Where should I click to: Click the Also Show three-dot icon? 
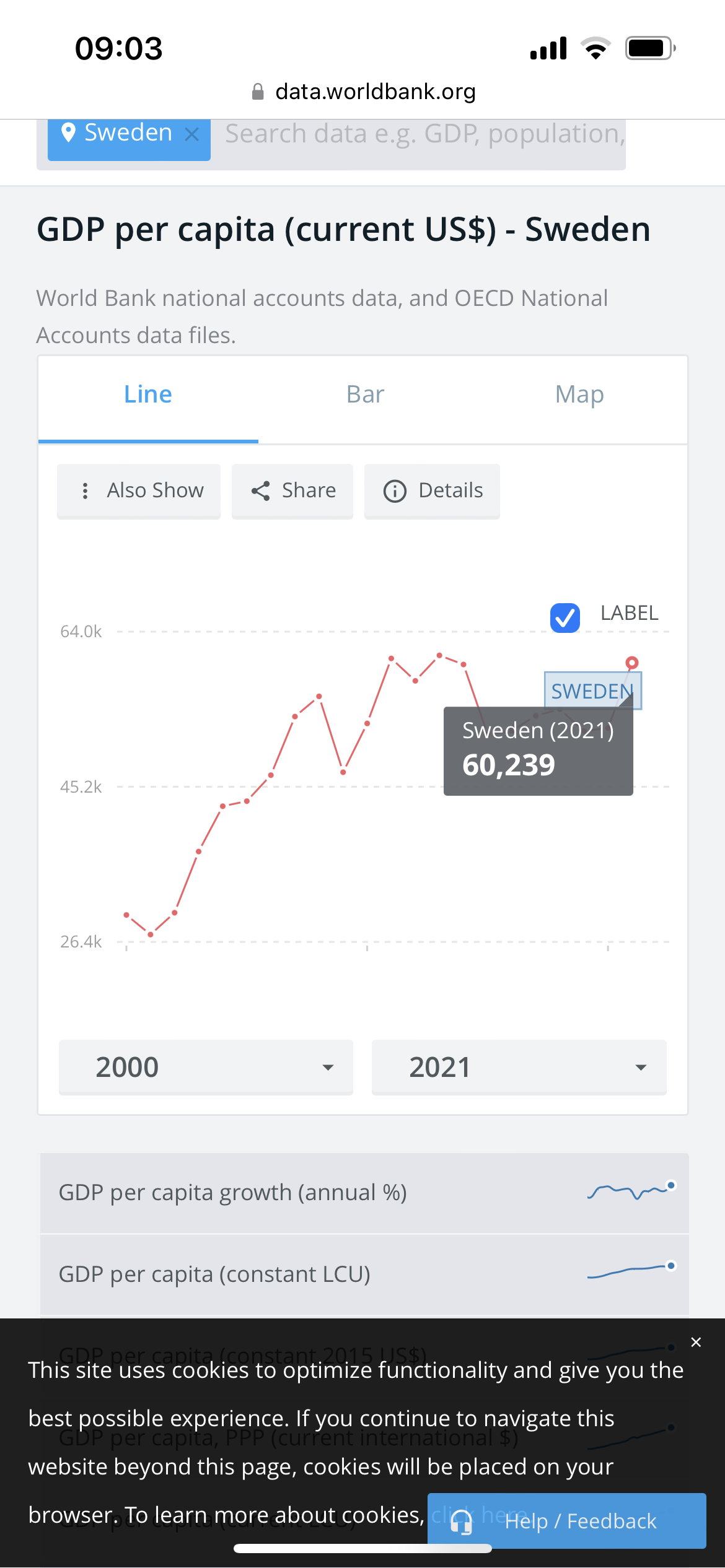click(86, 491)
